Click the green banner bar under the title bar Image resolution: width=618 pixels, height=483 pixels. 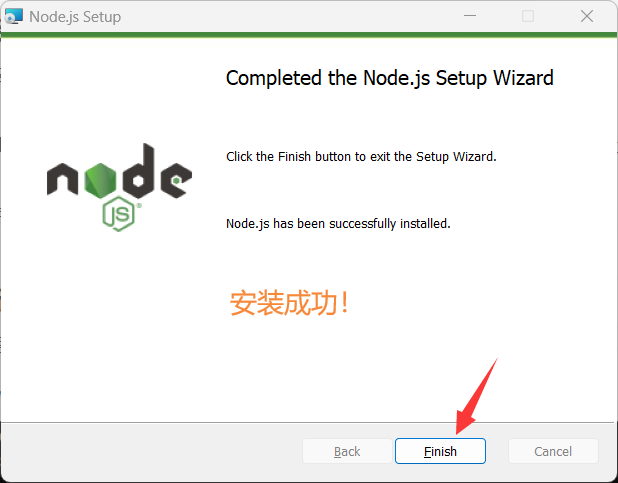click(x=309, y=35)
